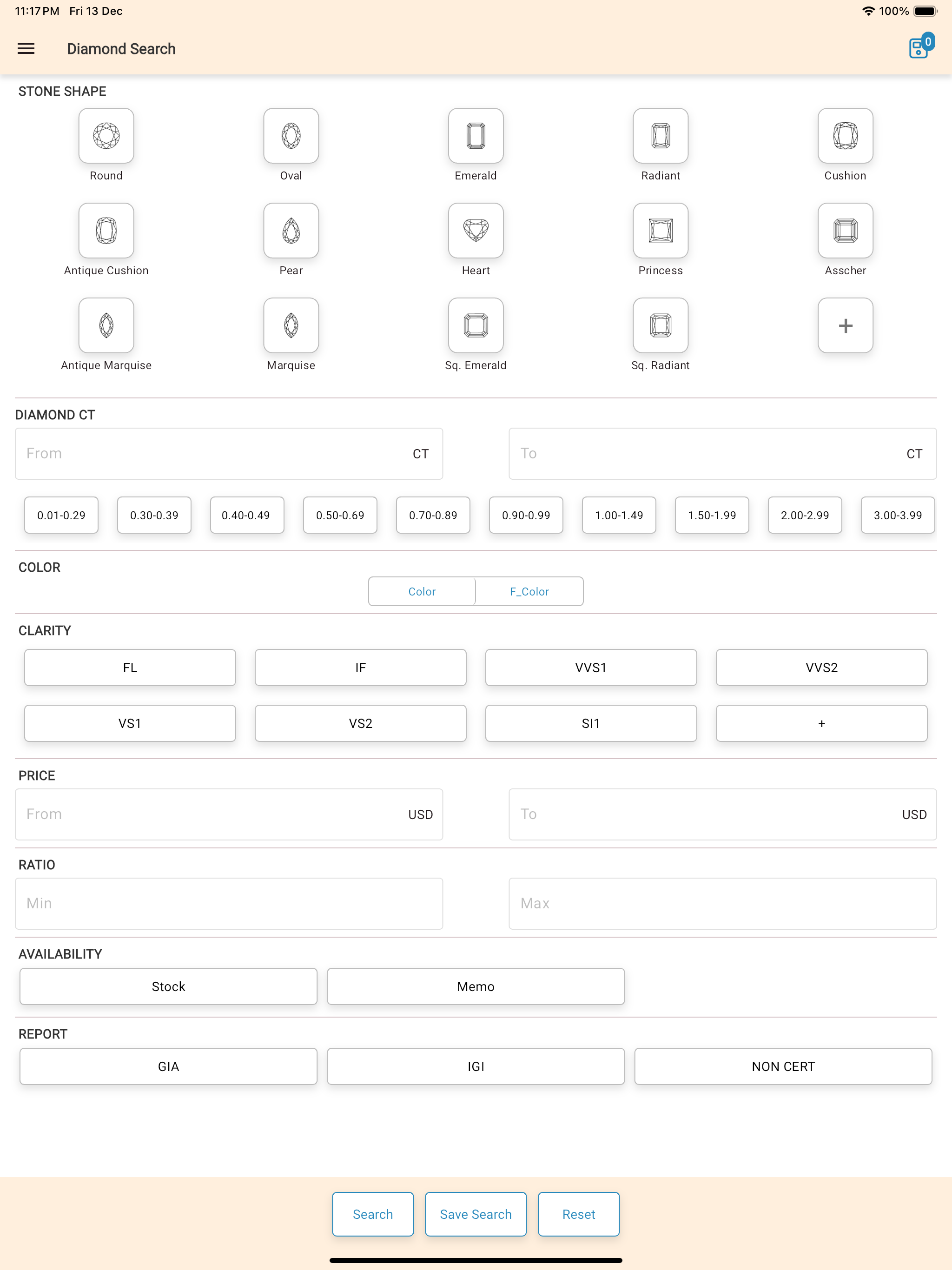Toggle the 0.50-0.69 carat range
952x1270 pixels.
340,515
